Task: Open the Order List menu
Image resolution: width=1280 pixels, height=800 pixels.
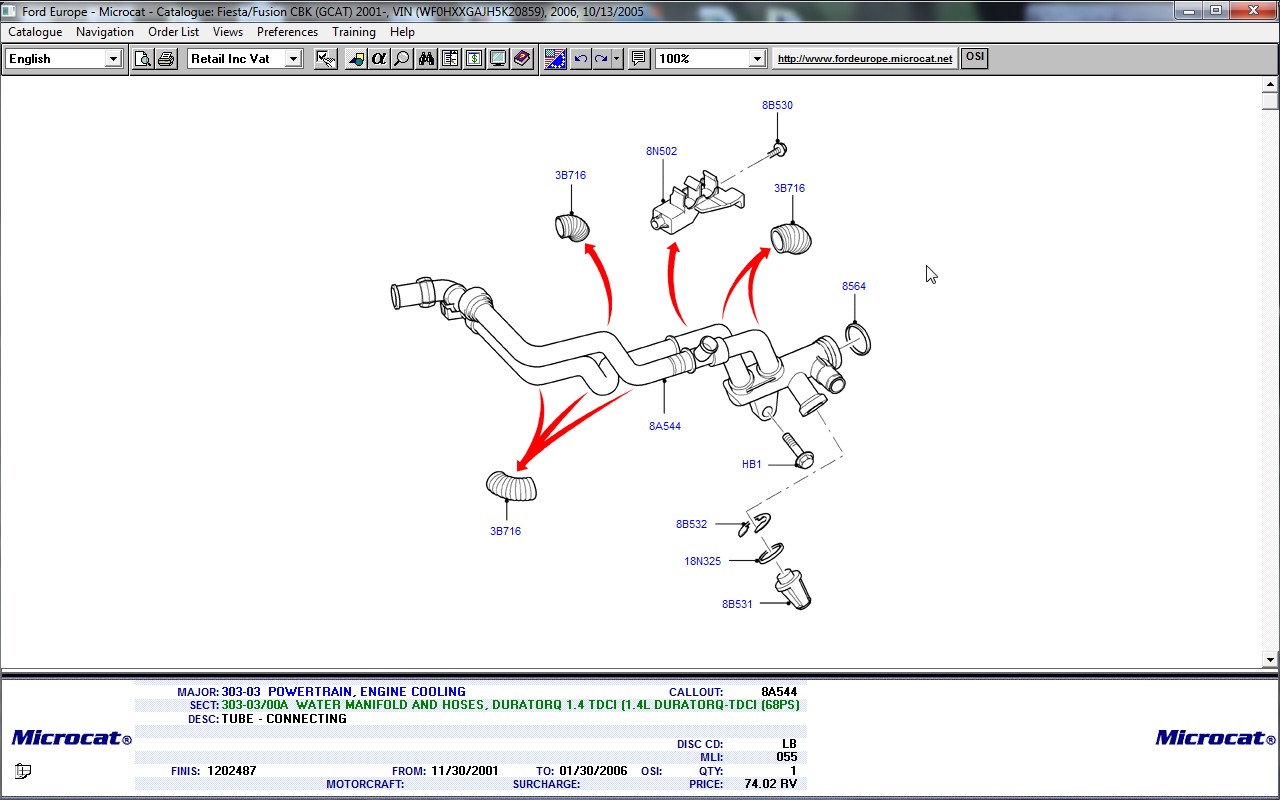Action: pyautogui.click(x=173, y=32)
